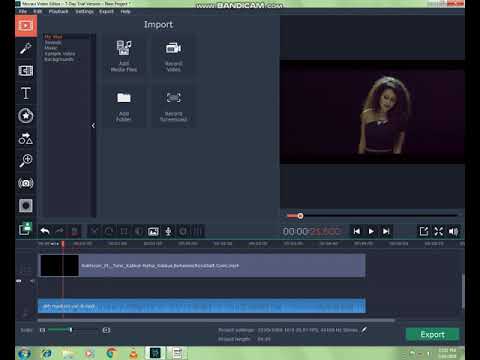This screenshot has width=480, height=360.
Task: Open the Windows Start button
Action: [x=24, y=353]
